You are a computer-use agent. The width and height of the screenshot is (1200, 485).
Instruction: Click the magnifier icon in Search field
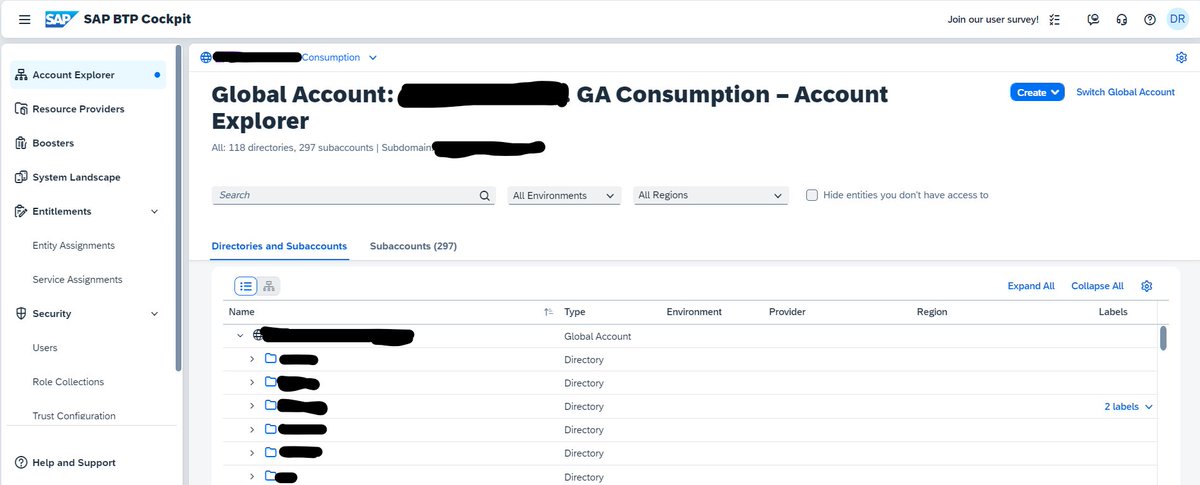(484, 196)
